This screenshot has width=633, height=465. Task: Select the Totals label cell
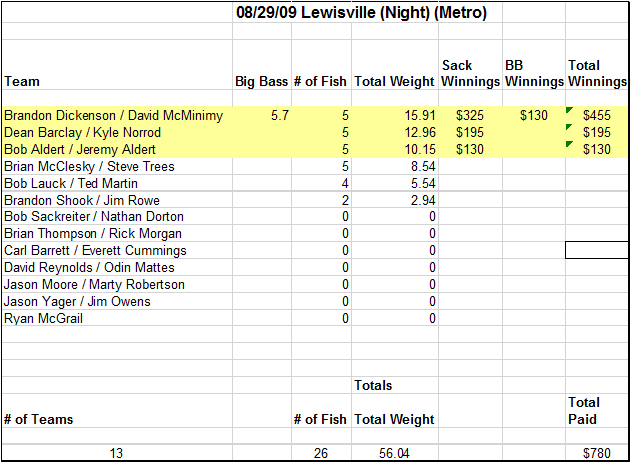point(395,385)
